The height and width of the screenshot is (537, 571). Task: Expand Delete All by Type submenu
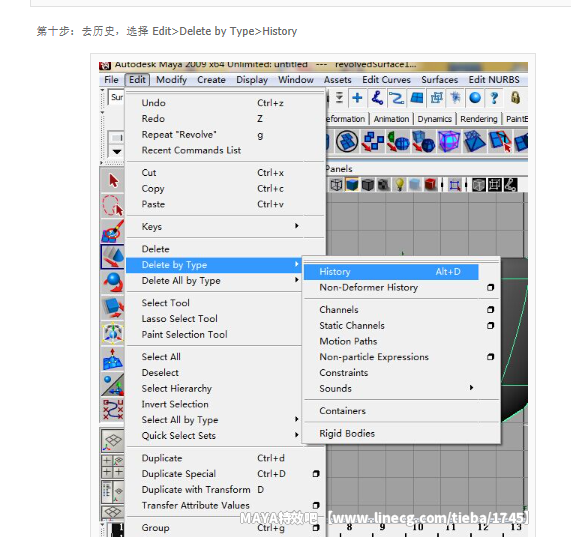(x=297, y=280)
